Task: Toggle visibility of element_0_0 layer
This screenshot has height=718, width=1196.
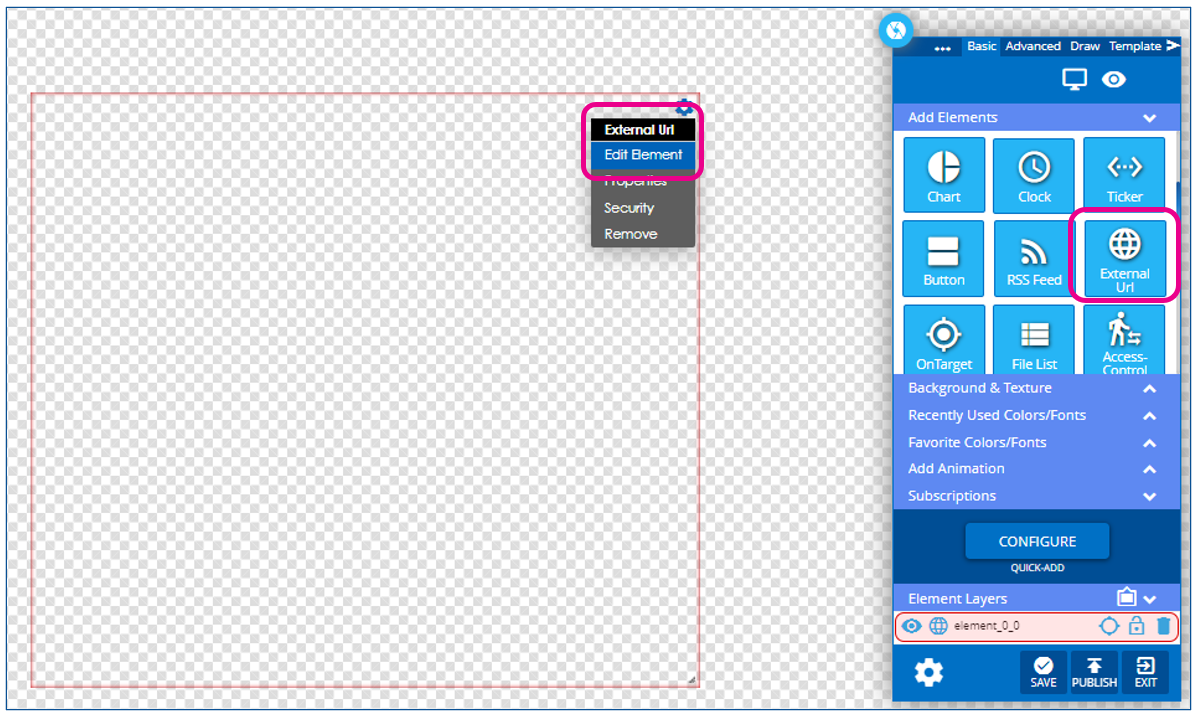Action: coord(911,626)
